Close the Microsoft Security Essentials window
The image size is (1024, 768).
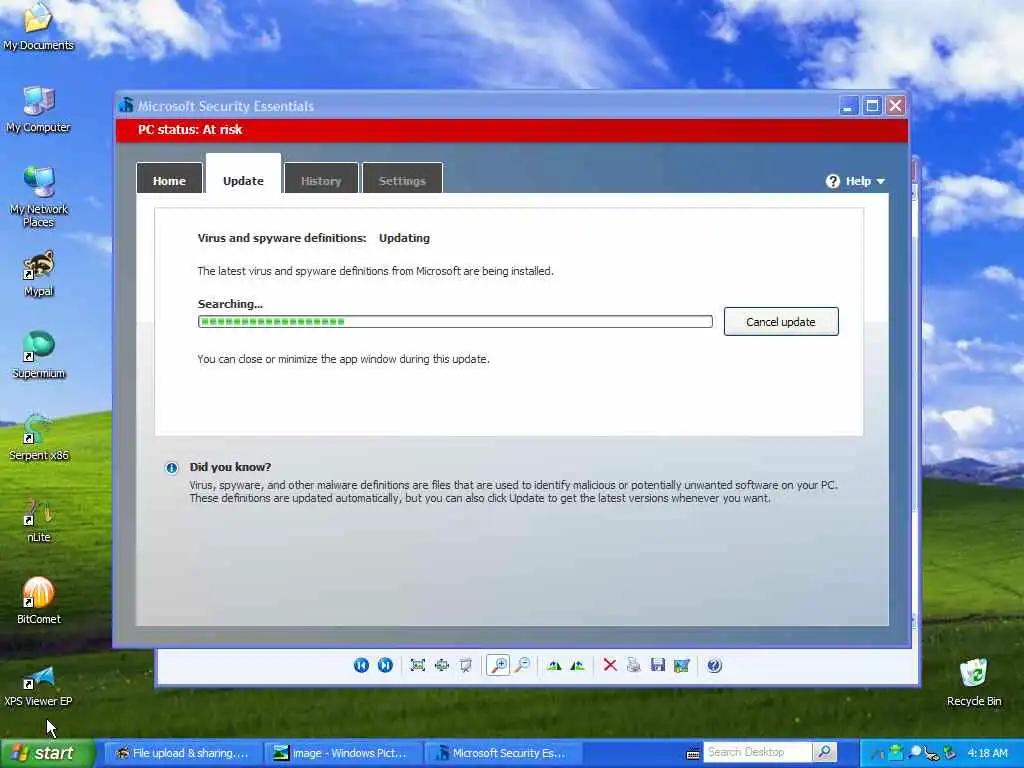coord(896,106)
